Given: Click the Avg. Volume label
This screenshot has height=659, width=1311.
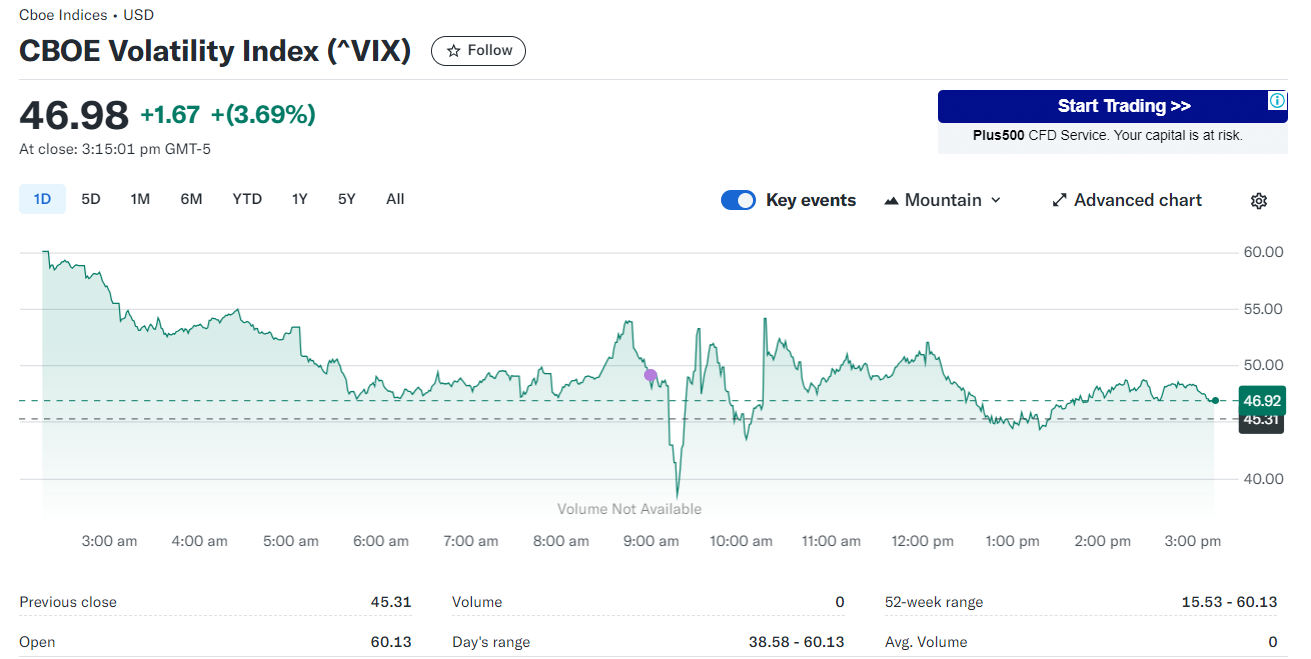Looking at the screenshot, I should tap(926, 642).
